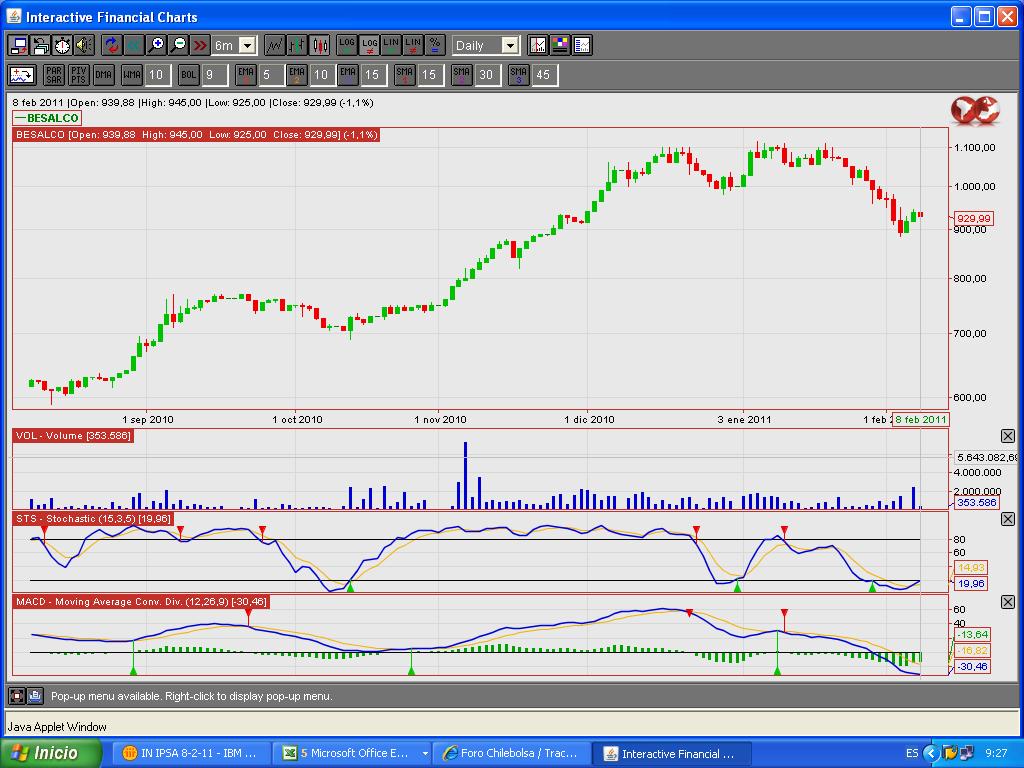Click the red double-arrow forward icon
The width and height of the screenshot is (1024, 768).
[x=200, y=45]
